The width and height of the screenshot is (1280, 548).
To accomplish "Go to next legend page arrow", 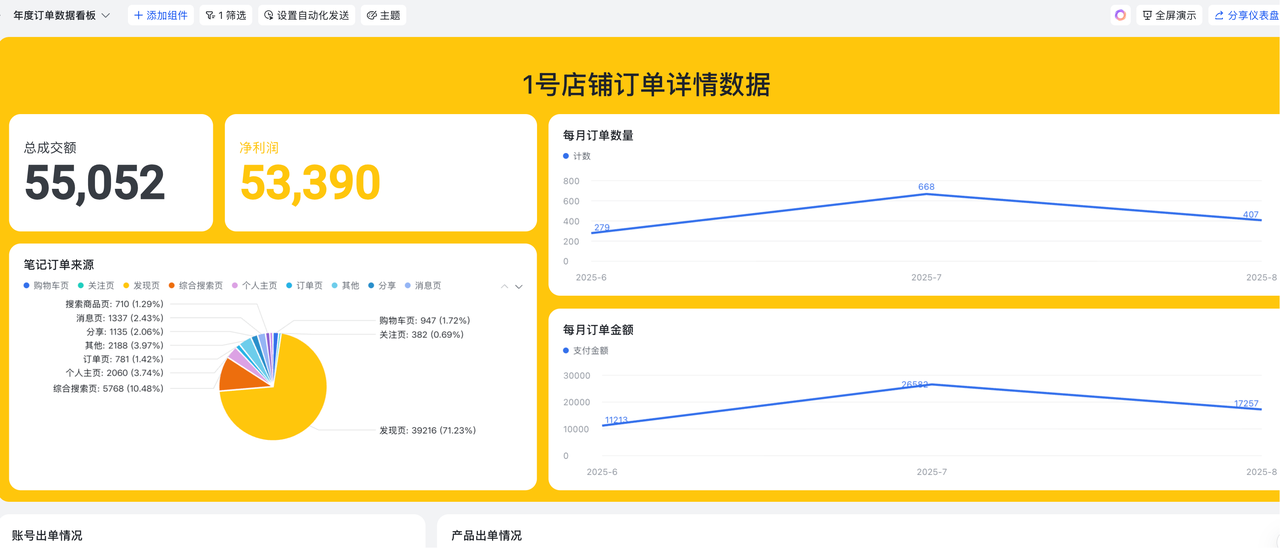I will point(519,287).
